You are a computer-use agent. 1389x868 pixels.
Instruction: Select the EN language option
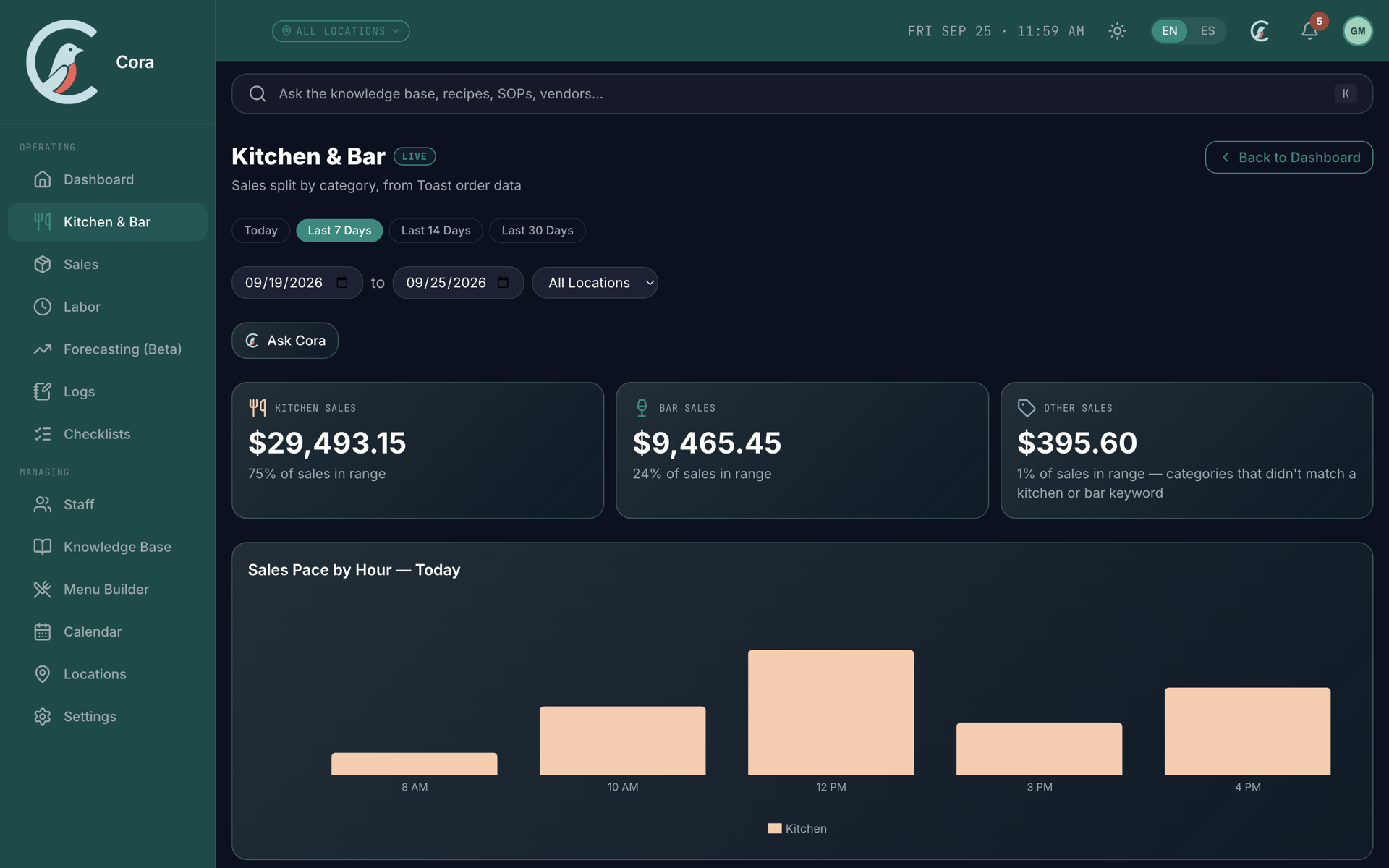tap(1169, 31)
